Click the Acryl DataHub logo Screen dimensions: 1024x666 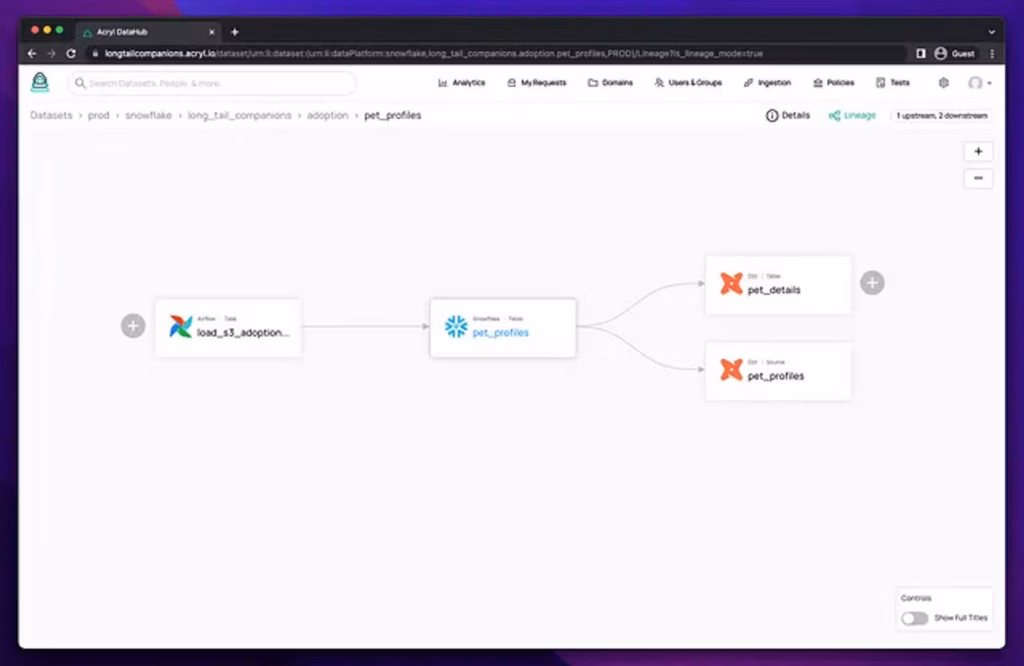tap(40, 82)
